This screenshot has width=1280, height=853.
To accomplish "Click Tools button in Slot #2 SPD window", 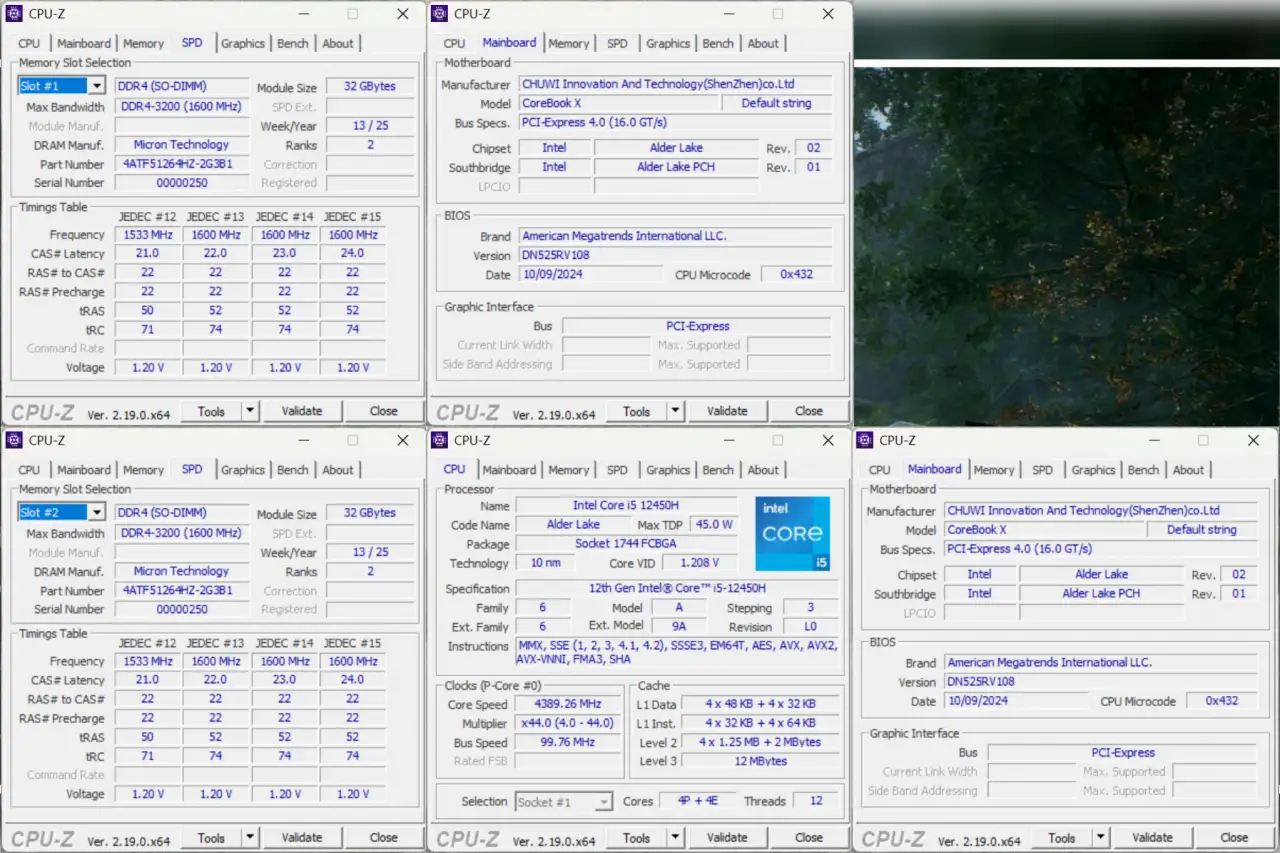I will point(211,838).
